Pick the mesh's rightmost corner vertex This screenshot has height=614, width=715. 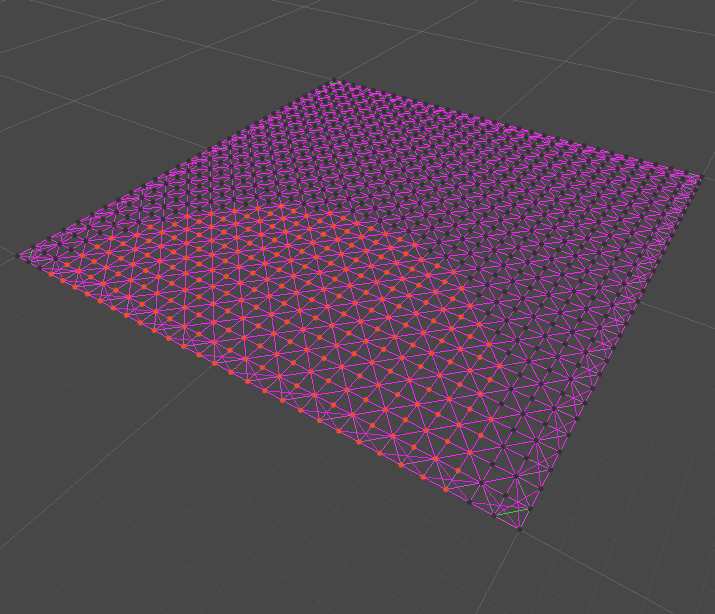(703, 177)
